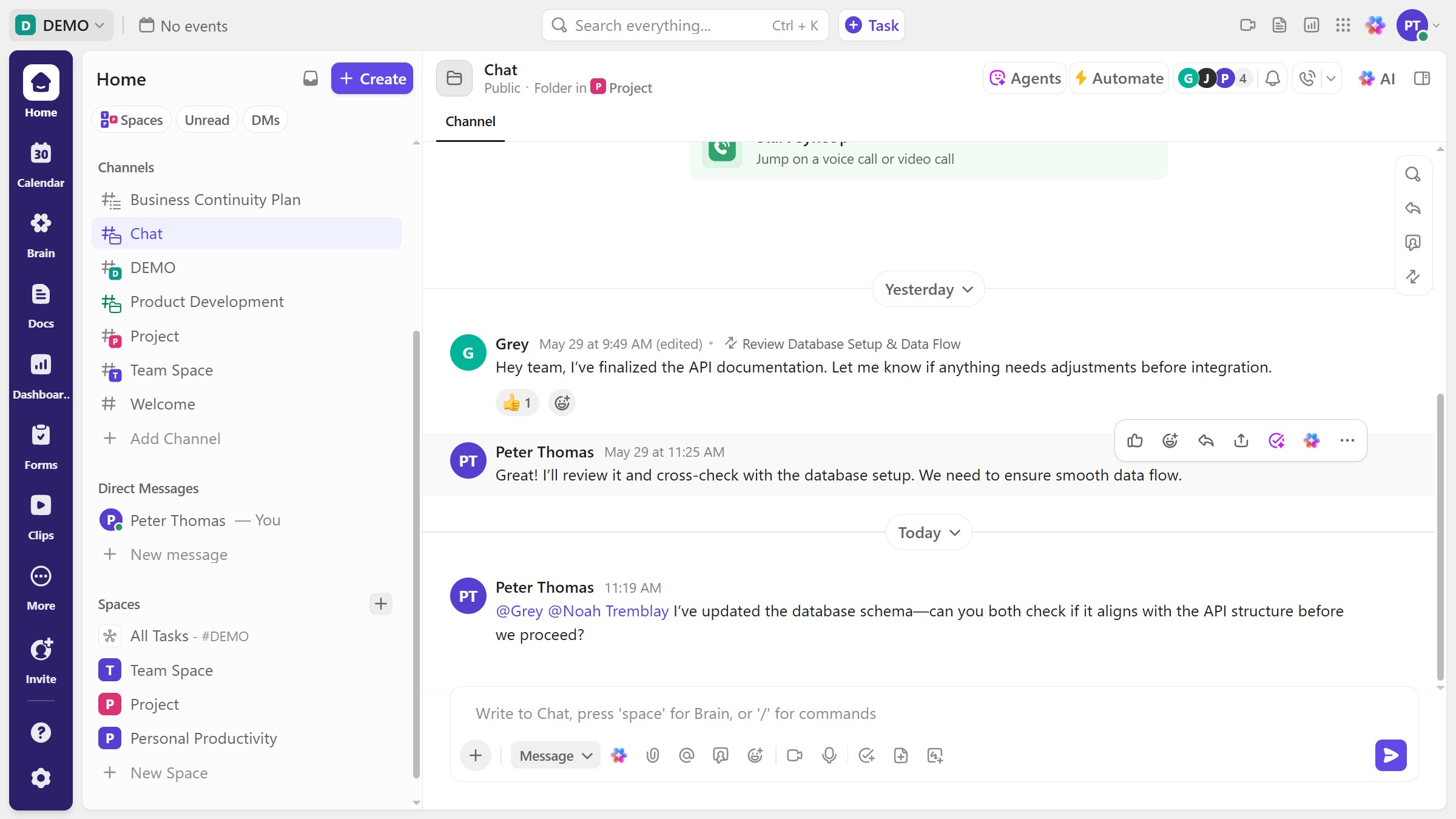Open the Review Database Setup & Data Flow link

point(851,344)
